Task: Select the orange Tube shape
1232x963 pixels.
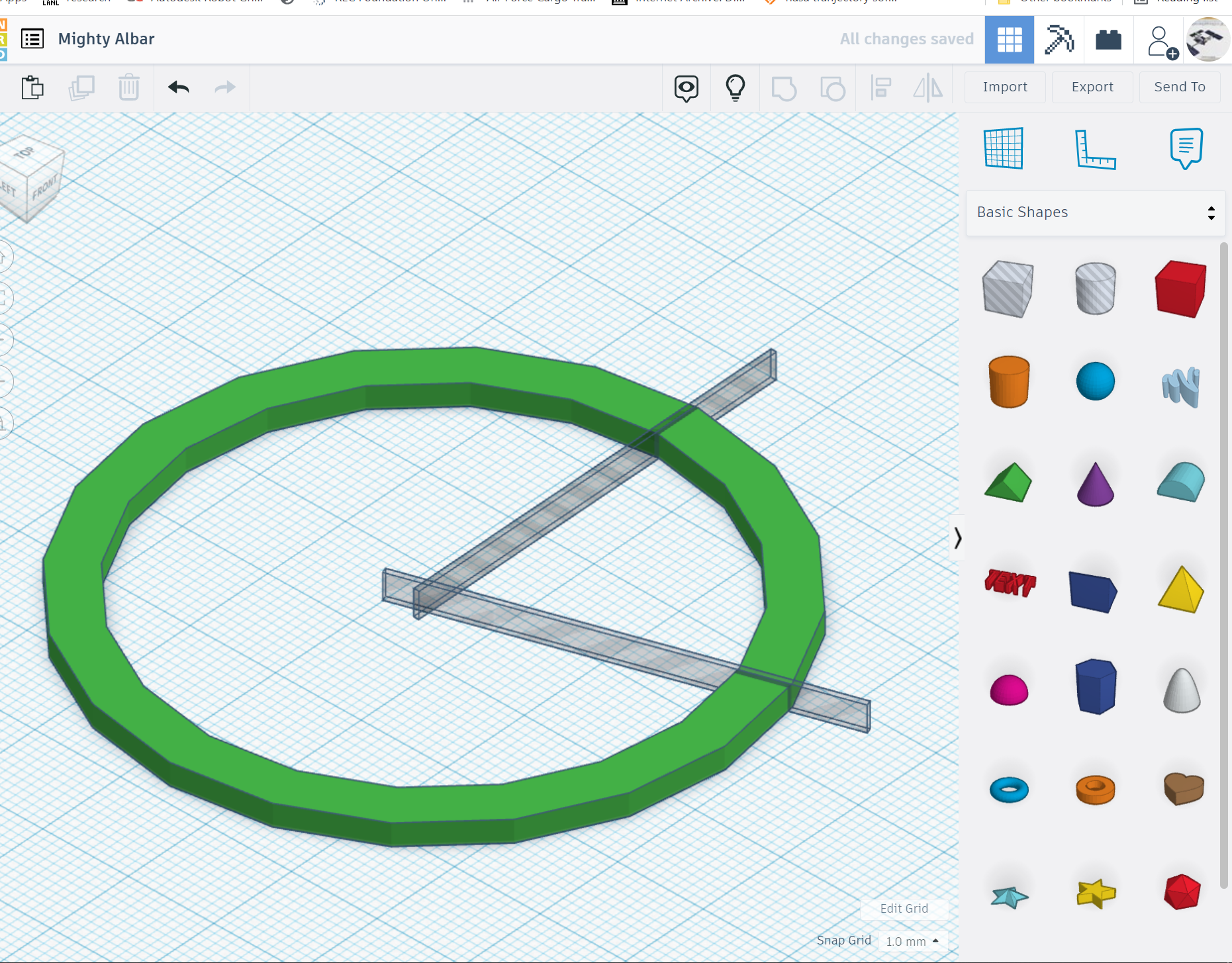Action: (x=1096, y=790)
